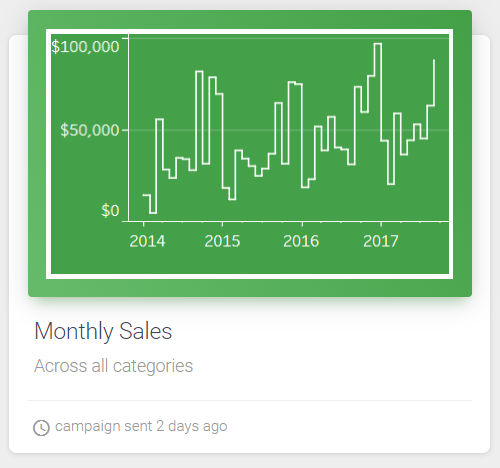
Task: Click the late 2015 sales peak
Action: (292, 82)
